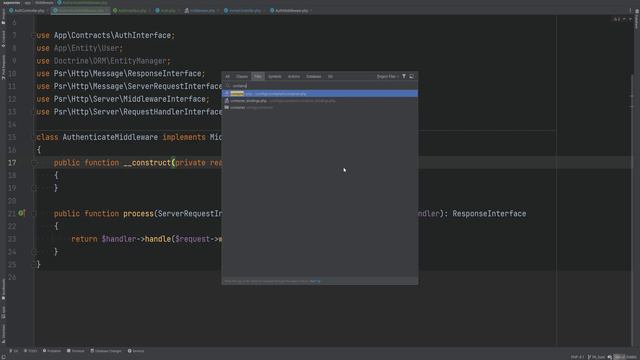This screenshot has height=360, width=640.
Task: Select the Files tab in the search popup
Action: [x=258, y=76]
